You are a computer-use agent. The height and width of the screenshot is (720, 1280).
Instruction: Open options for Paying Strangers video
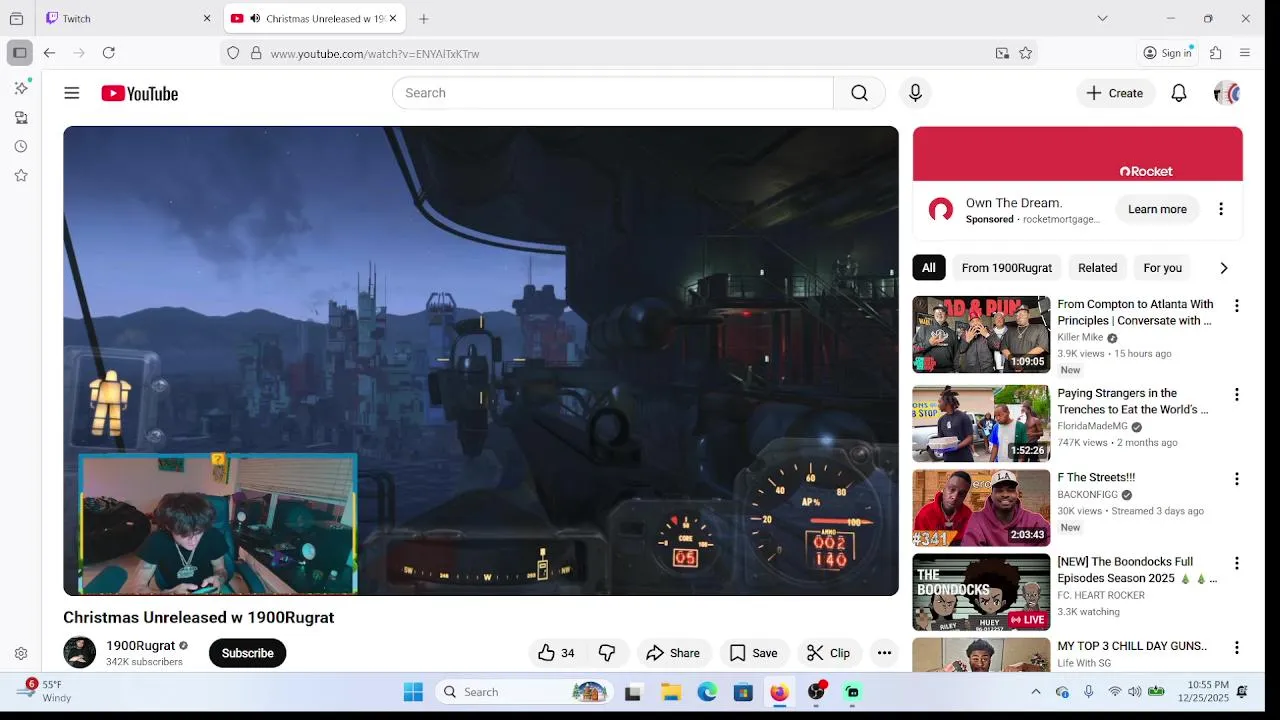pos(1236,395)
